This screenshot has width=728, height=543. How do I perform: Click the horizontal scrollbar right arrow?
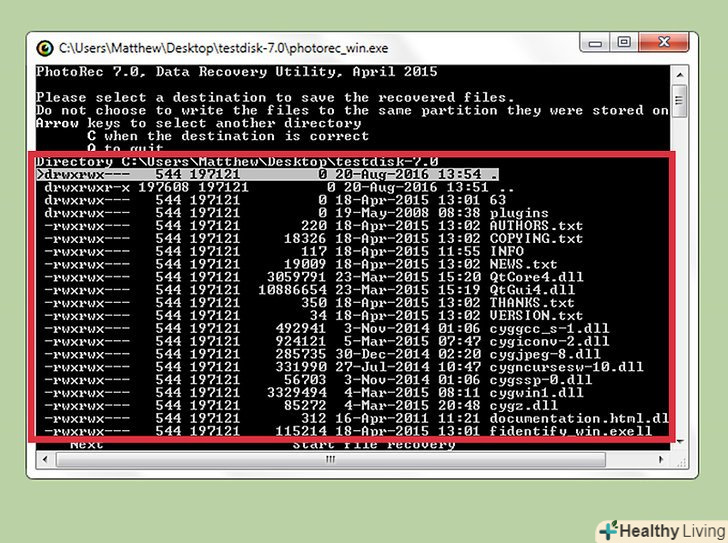[660, 459]
